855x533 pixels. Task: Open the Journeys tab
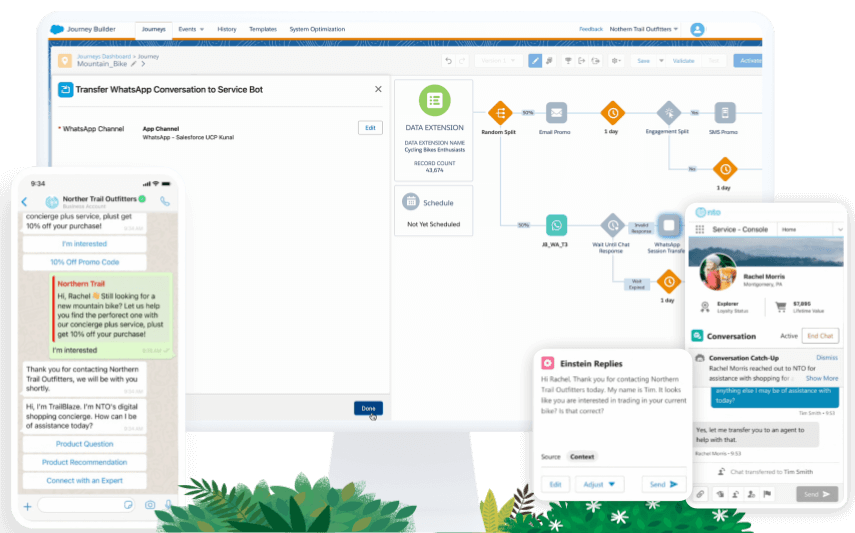click(153, 29)
